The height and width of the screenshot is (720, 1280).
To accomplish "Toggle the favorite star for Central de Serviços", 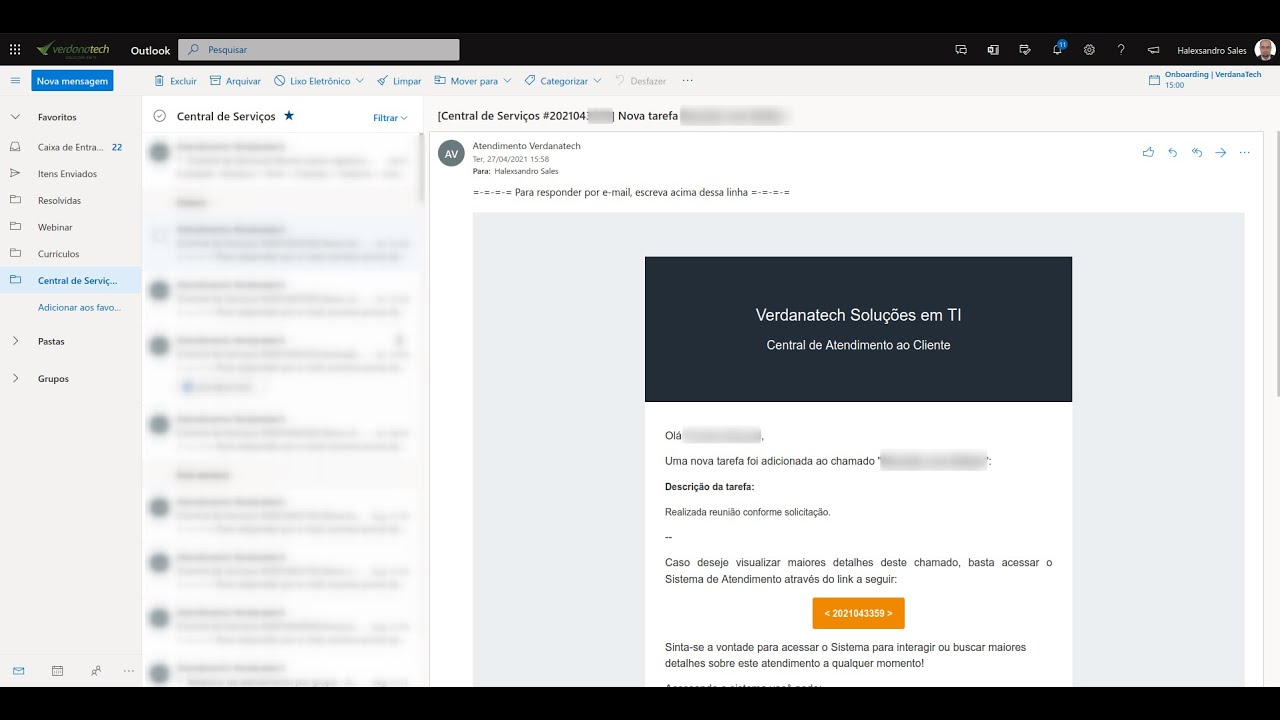I will [289, 116].
